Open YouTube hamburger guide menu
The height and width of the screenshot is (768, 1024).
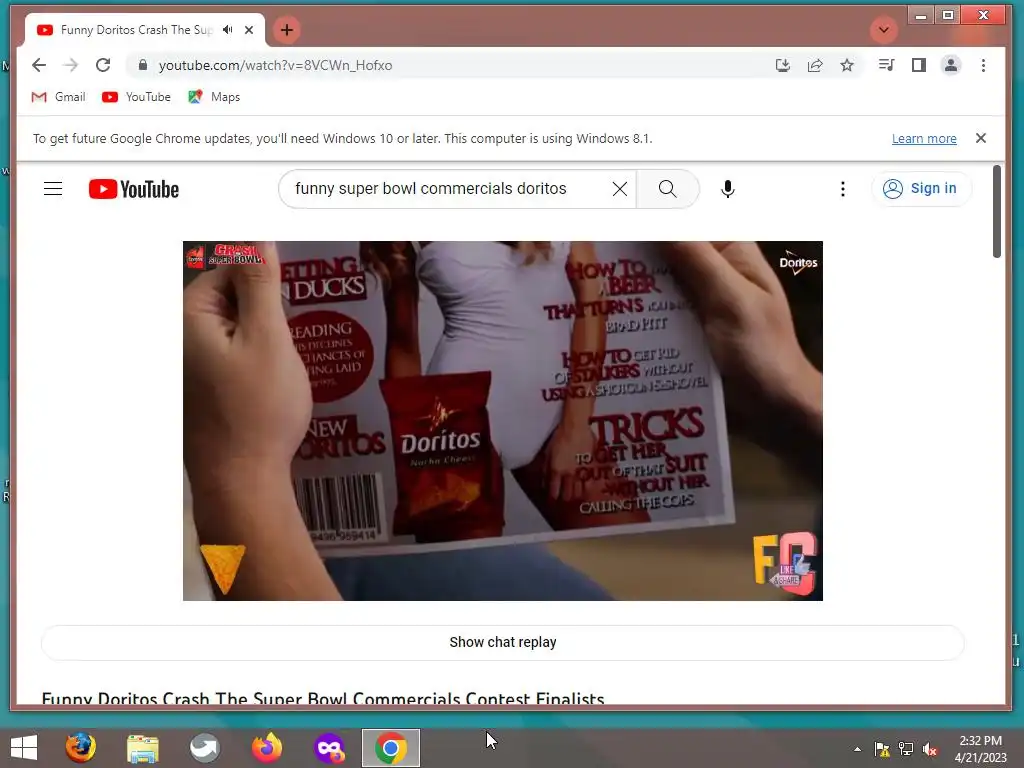click(53, 189)
